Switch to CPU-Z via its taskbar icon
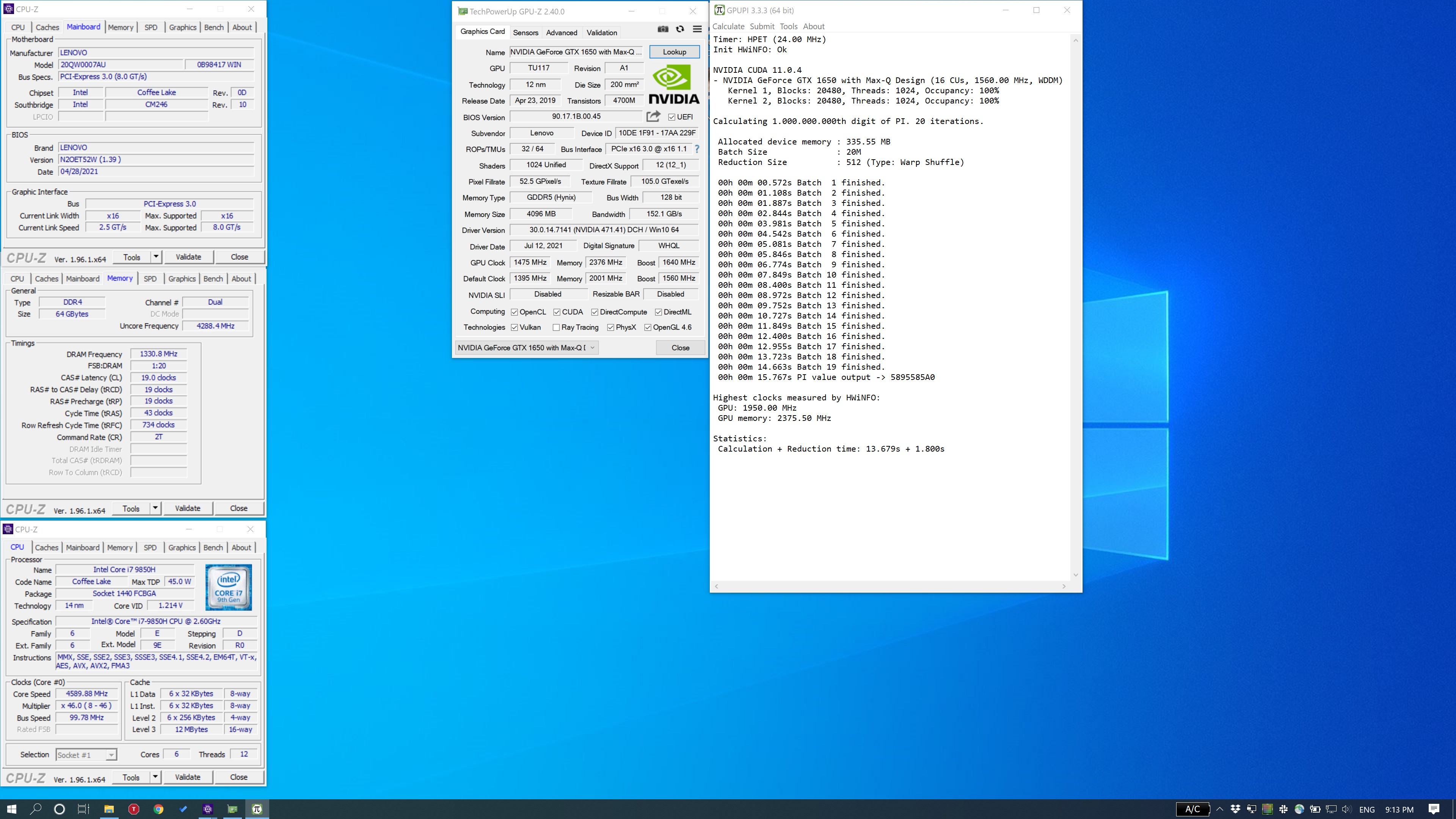 208,809
